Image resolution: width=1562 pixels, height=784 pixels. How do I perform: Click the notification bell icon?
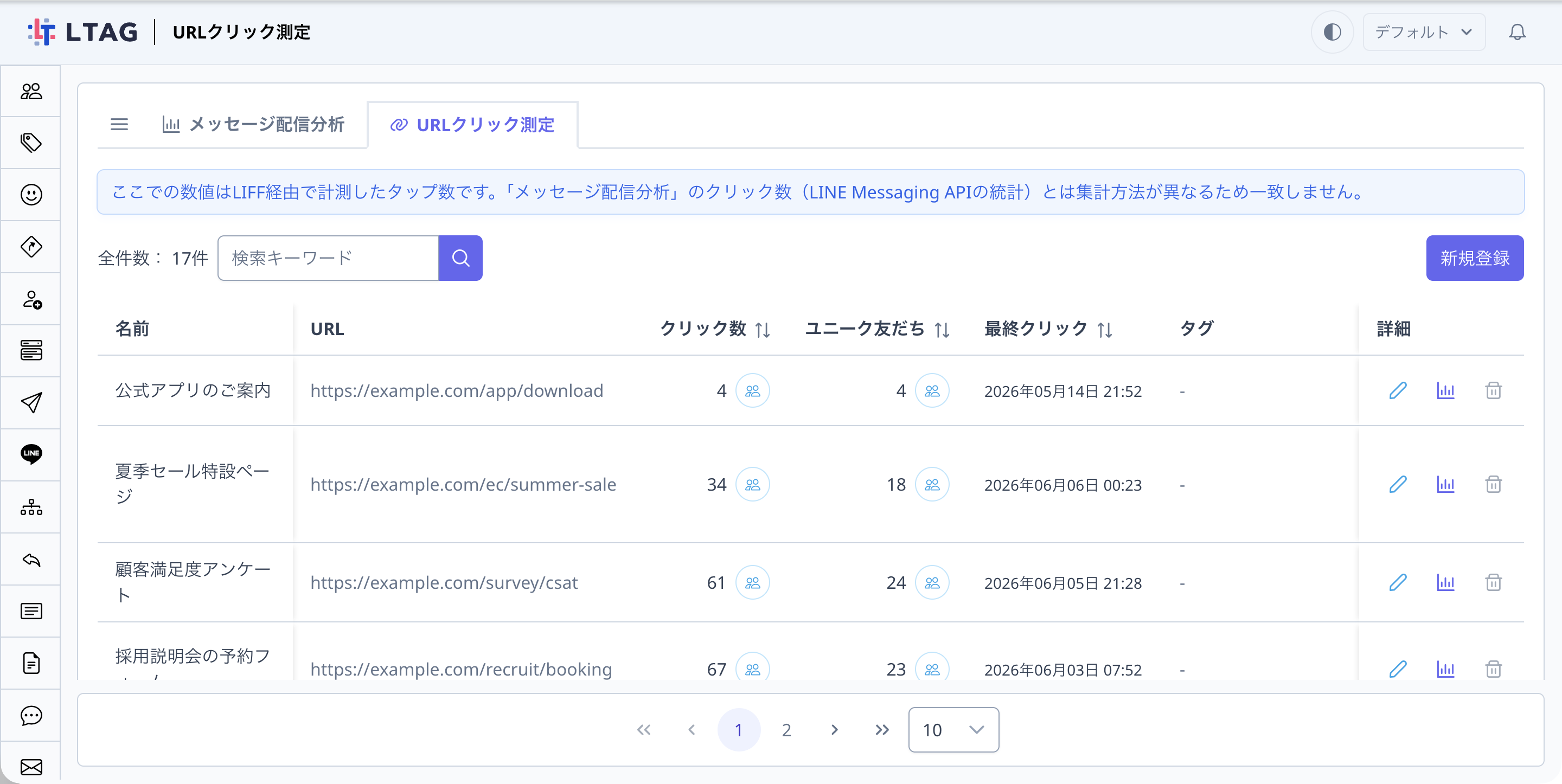(x=1517, y=31)
